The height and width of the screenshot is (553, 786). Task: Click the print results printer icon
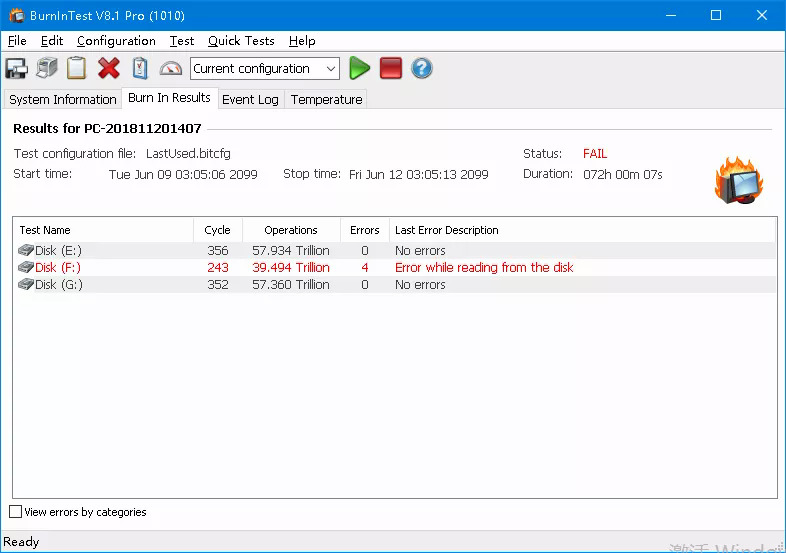tap(47, 69)
